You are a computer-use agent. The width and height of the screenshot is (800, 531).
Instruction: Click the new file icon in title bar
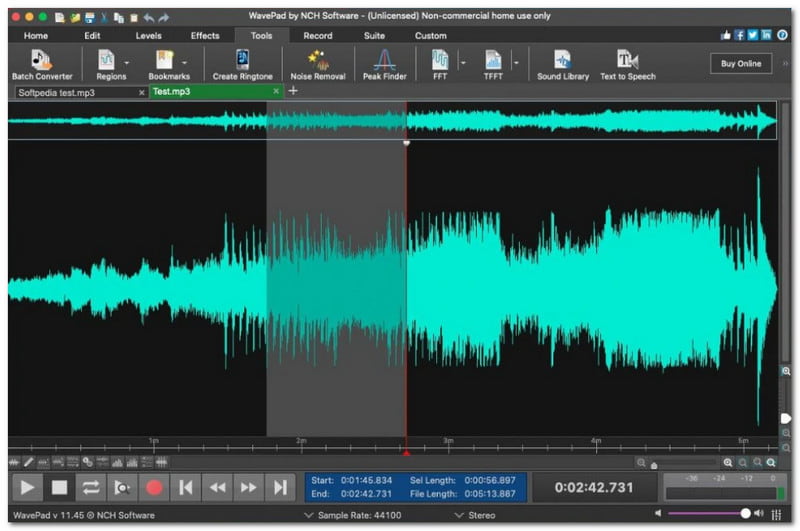tap(60, 17)
